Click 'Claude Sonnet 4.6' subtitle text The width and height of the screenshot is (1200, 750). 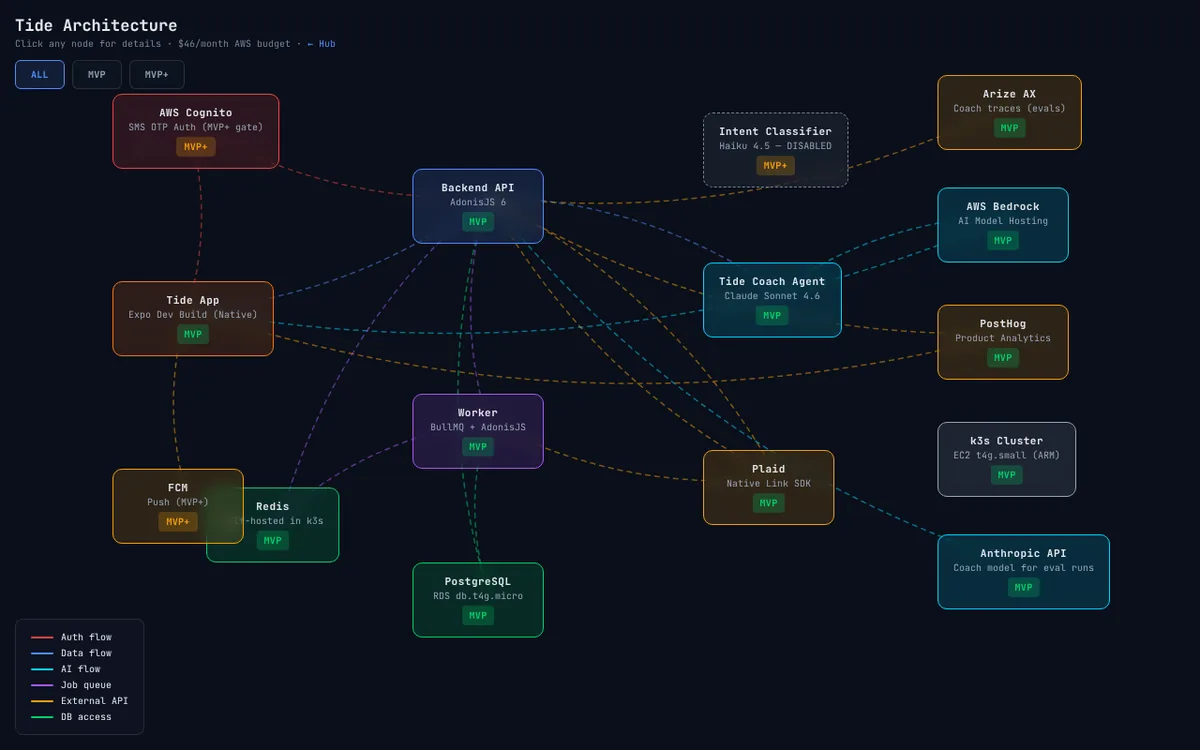pyautogui.click(x=772, y=296)
